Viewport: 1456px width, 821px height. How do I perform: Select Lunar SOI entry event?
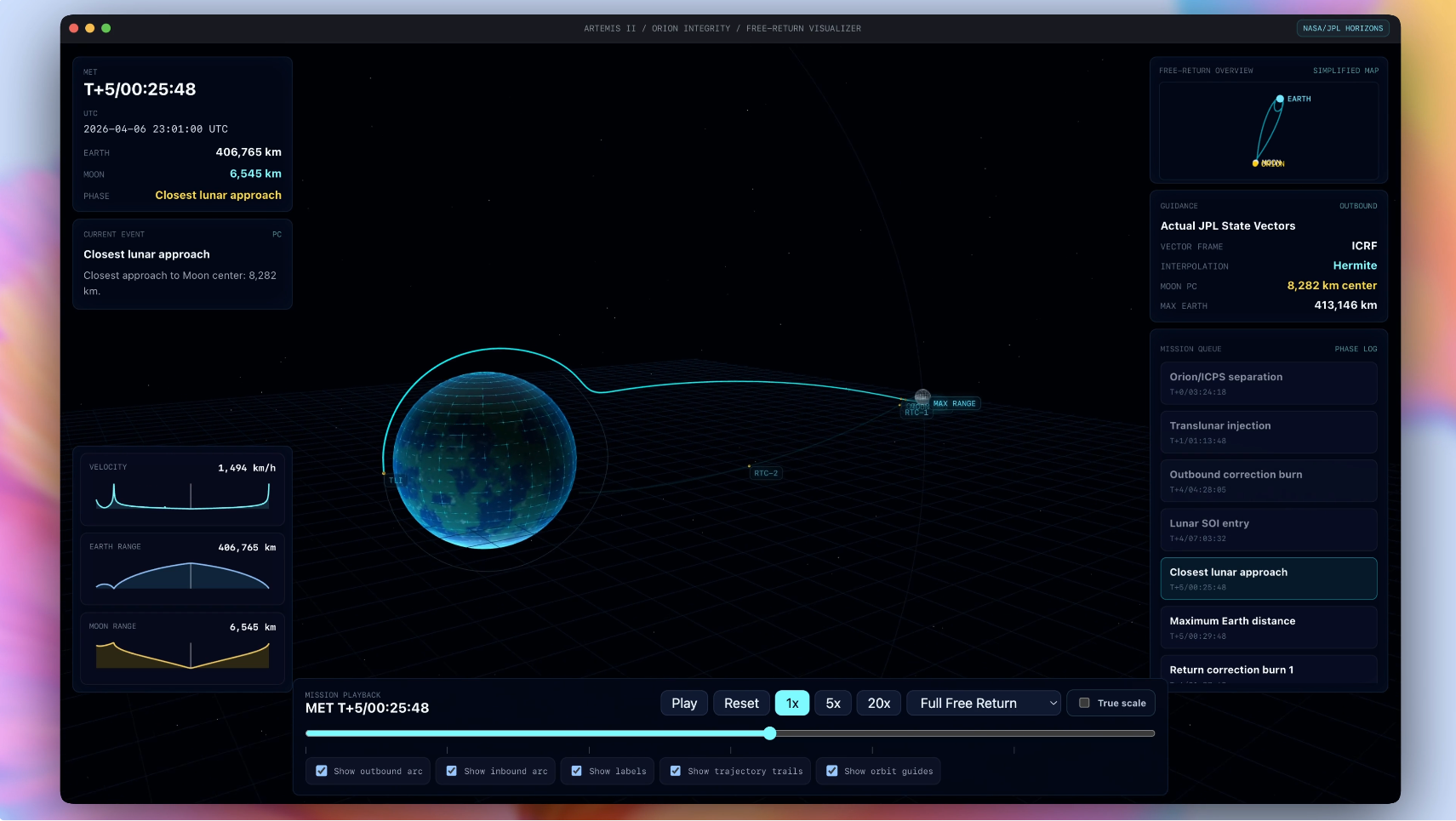click(x=1268, y=530)
